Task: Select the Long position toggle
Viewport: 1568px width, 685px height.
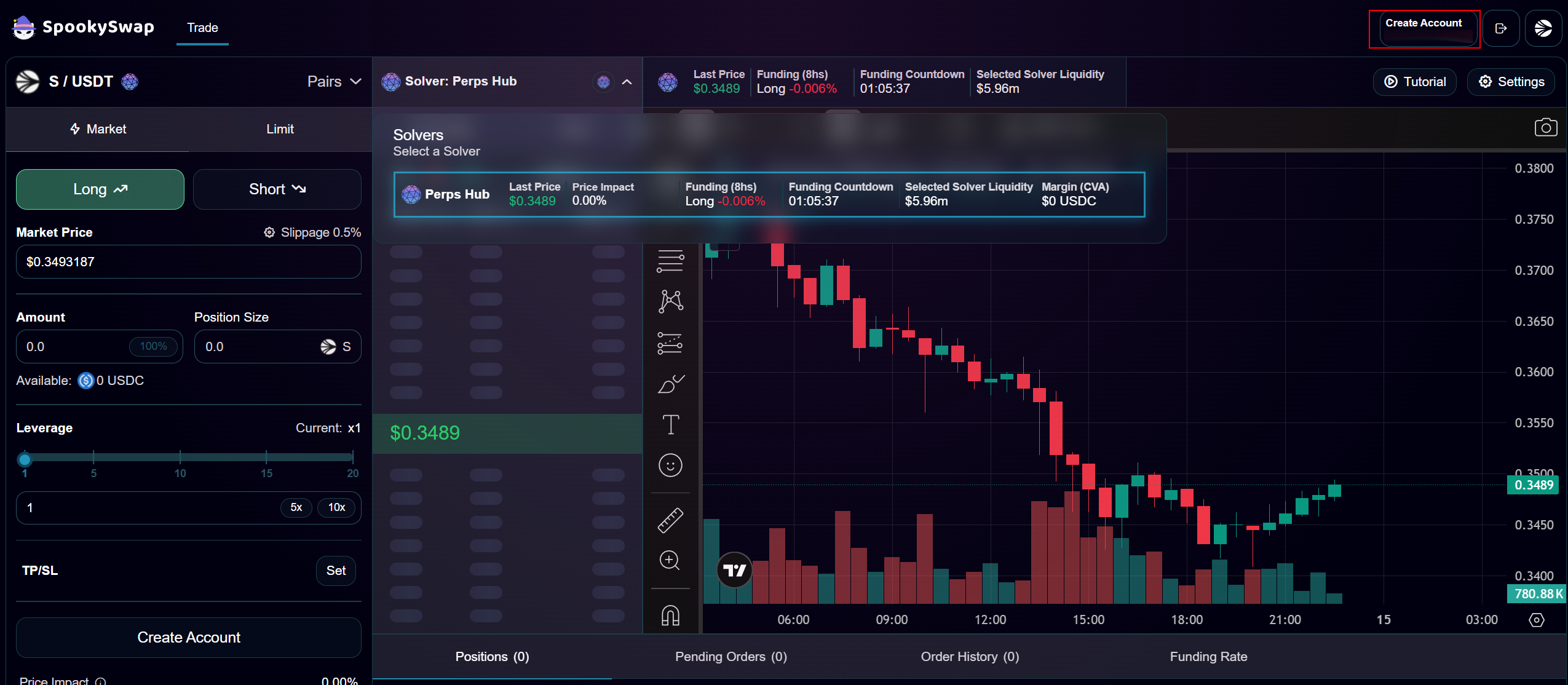Action: 100,189
